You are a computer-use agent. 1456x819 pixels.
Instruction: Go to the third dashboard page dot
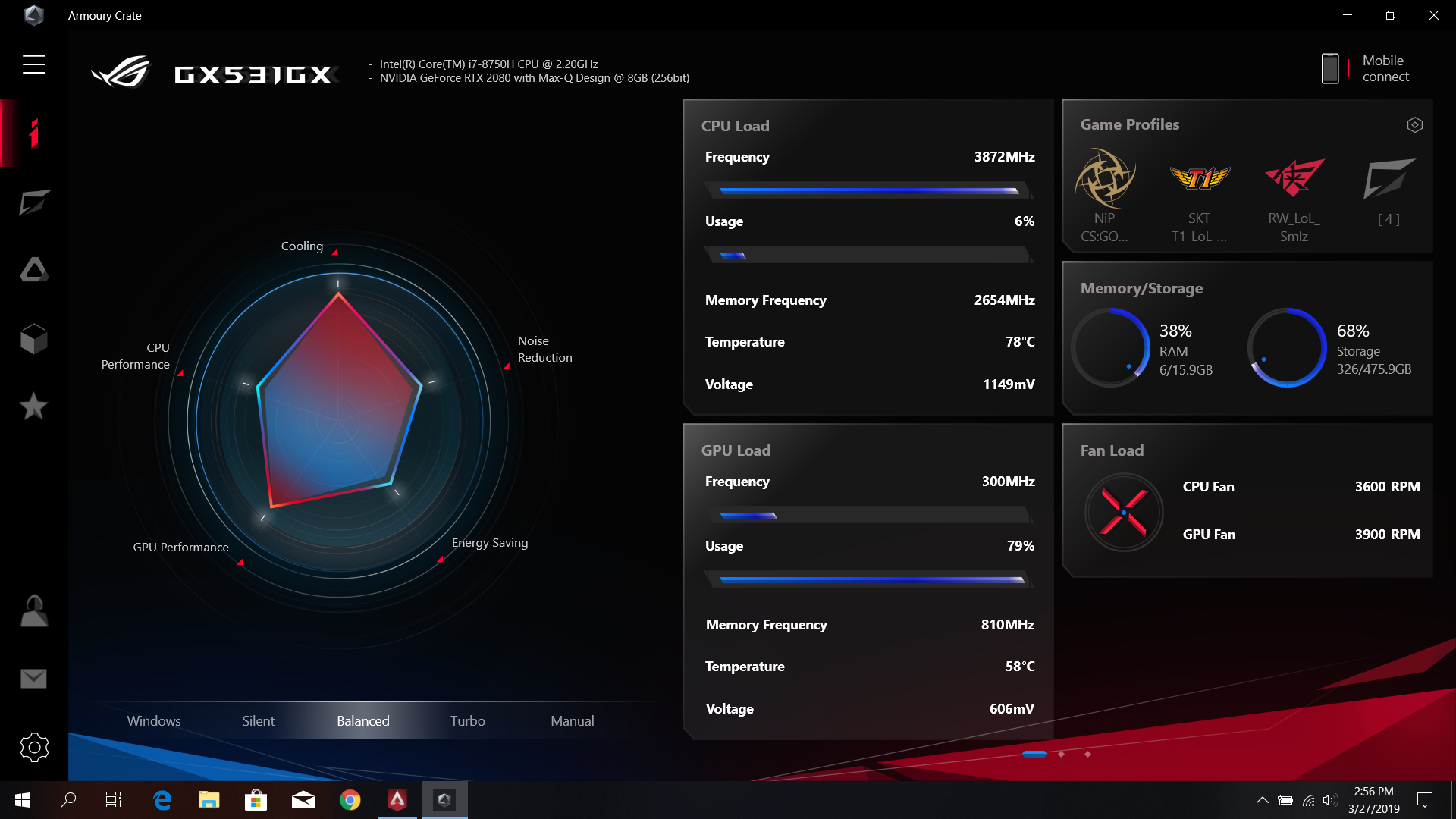(1087, 754)
